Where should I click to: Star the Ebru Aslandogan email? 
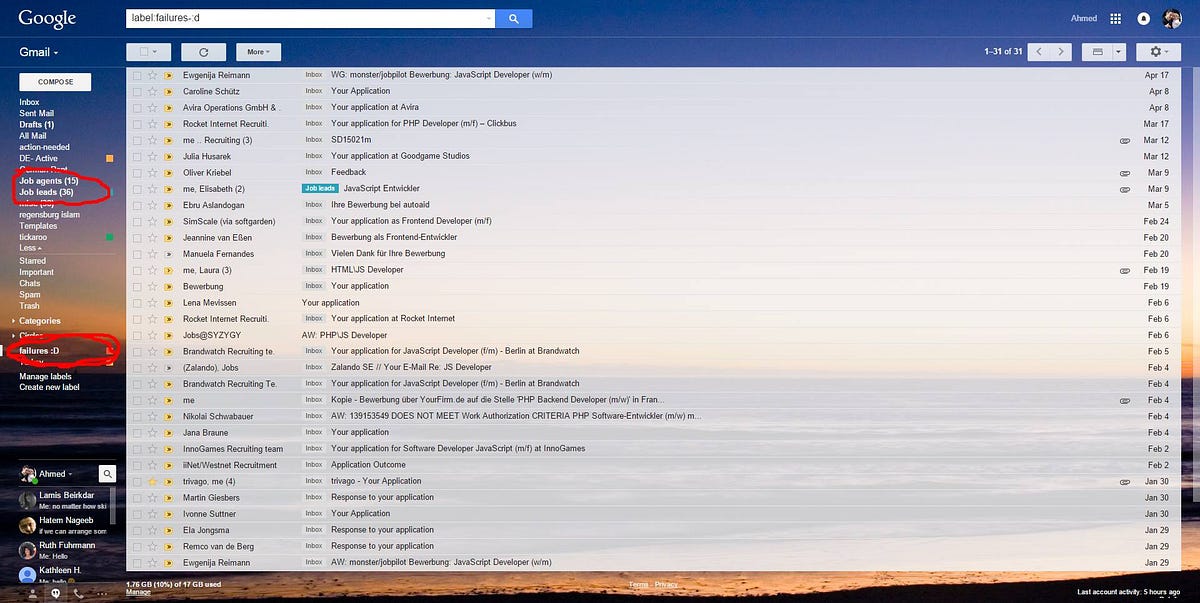pyautogui.click(x=153, y=205)
